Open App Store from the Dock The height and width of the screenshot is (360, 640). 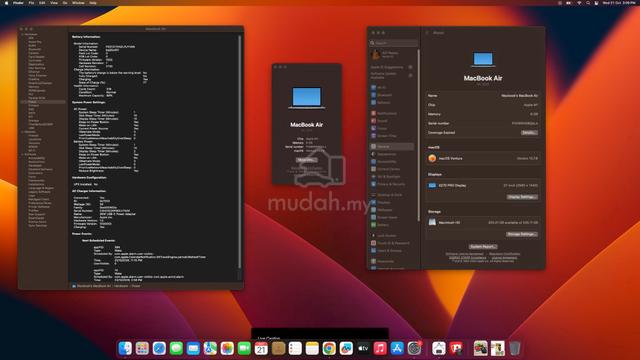click(x=397, y=349)
